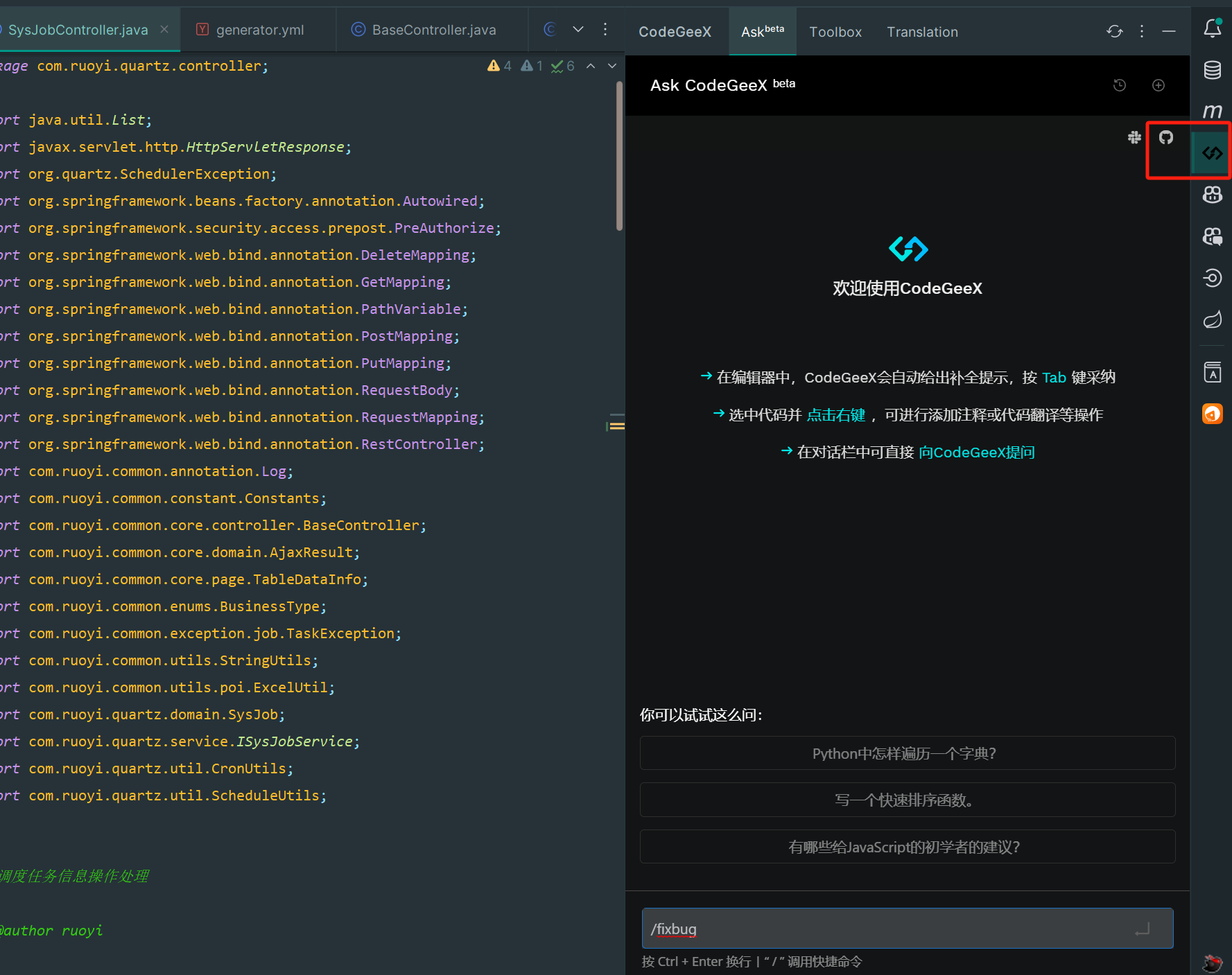Image resolution: width=1232 pixels, height=975 pixels.
Task: Click the weak warning indicator showing 1
Action: [x=532, y=66]
